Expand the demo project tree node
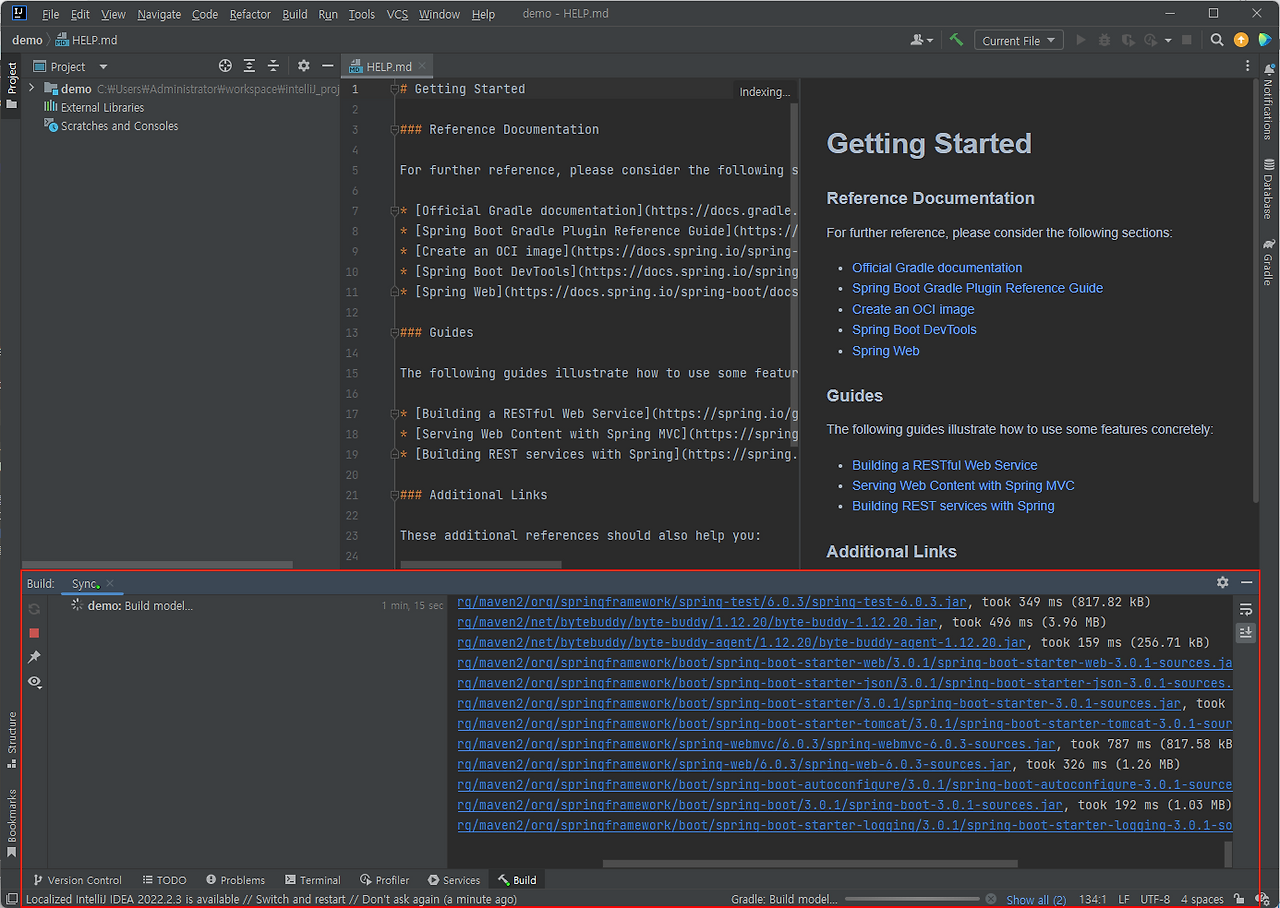Image resolution: width=1280 pixels, height=908 pixels. pyautogui.click(x=33, y=88)
